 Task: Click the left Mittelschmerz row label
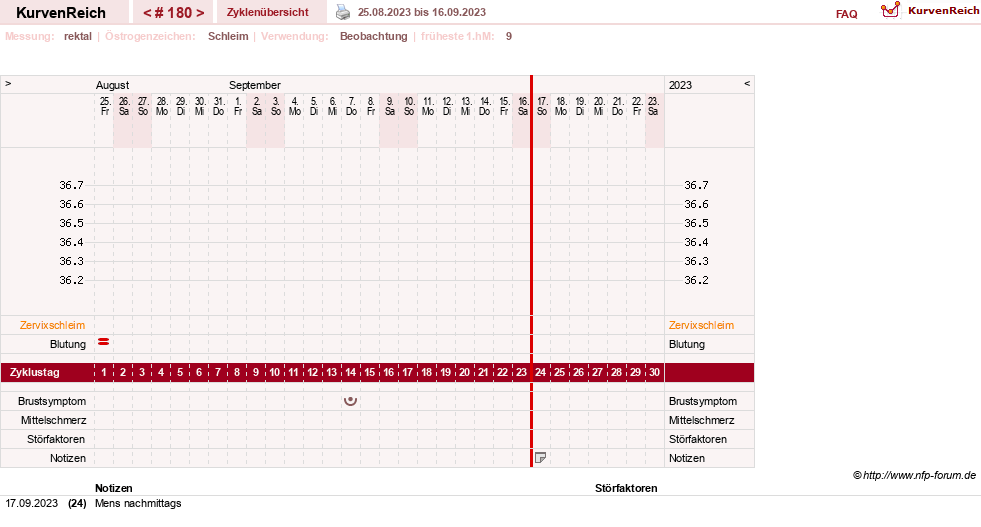click(53, 420)
